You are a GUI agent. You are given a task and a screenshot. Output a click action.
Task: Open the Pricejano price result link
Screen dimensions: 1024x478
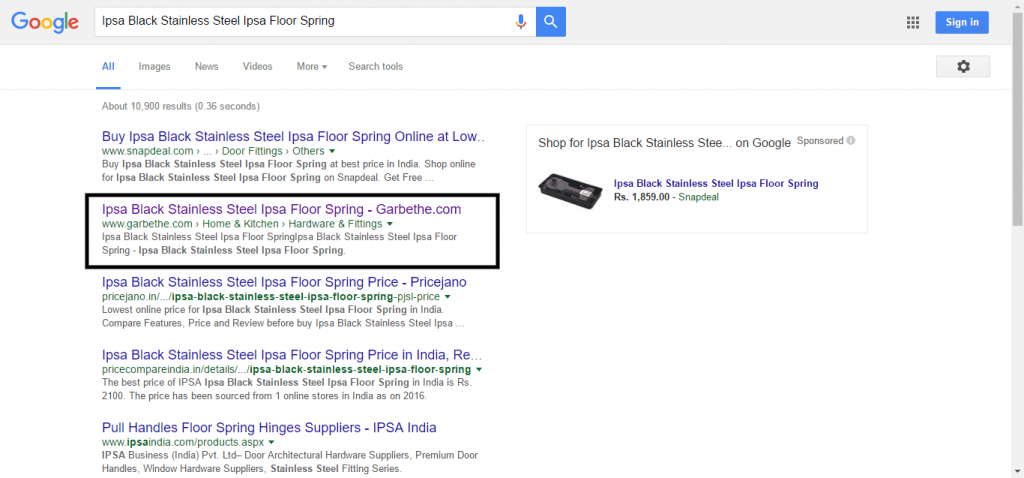[x=284, y=282]
